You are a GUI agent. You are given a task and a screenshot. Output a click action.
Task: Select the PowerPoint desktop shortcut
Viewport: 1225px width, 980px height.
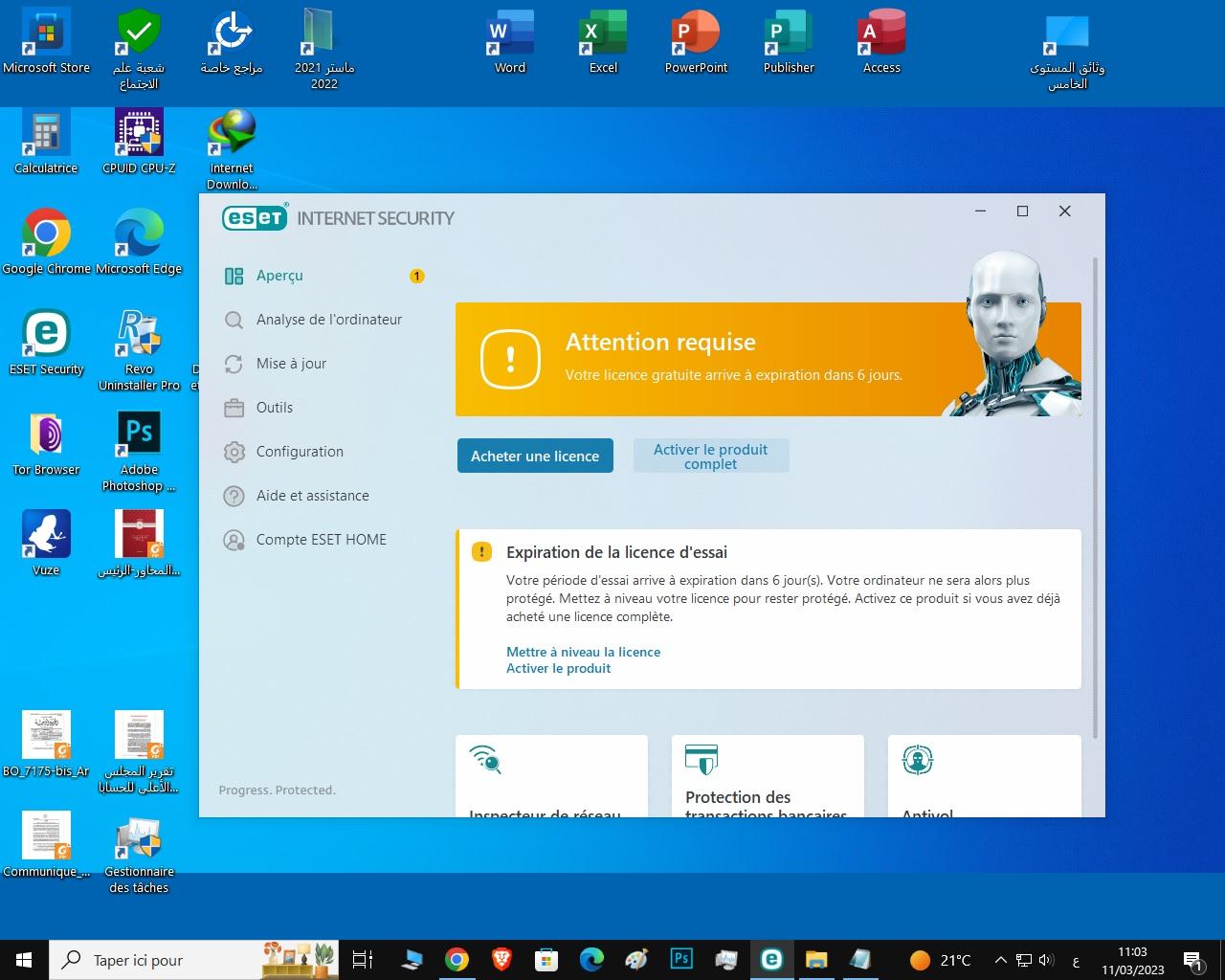[x=696, y=43]
